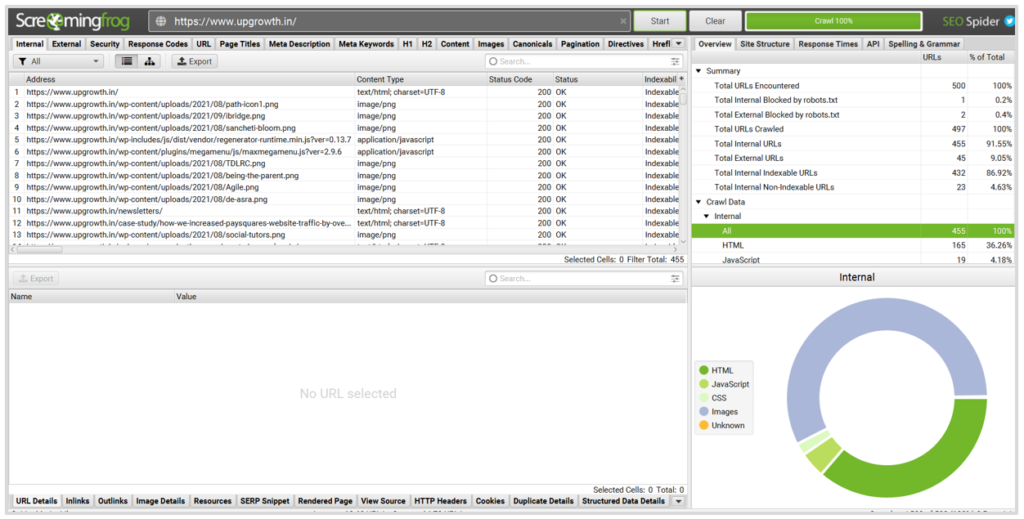The image size is (1024, 519).
Task: Click the top Search box
Action: (584, 61)
